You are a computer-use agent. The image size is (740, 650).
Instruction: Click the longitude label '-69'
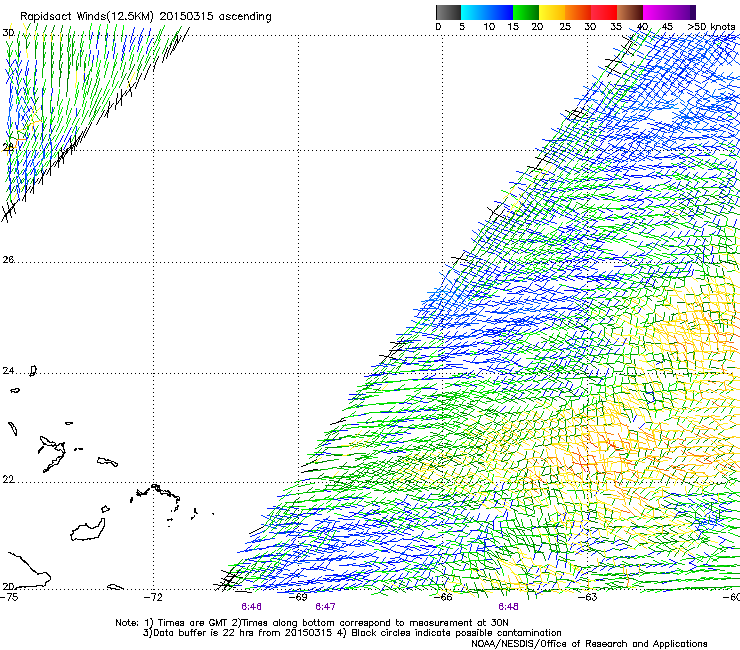298,597
